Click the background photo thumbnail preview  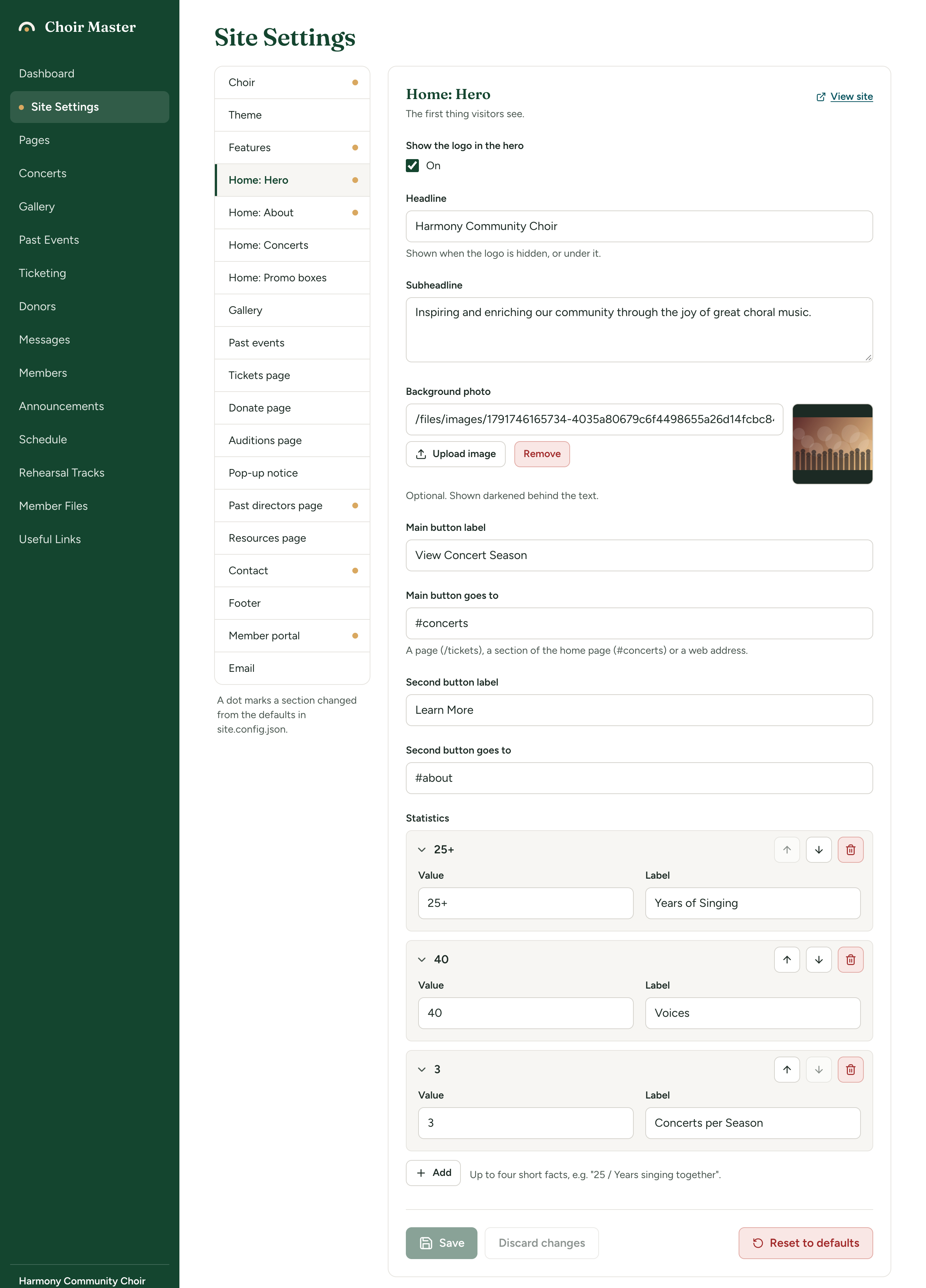[x=832, y=444]
